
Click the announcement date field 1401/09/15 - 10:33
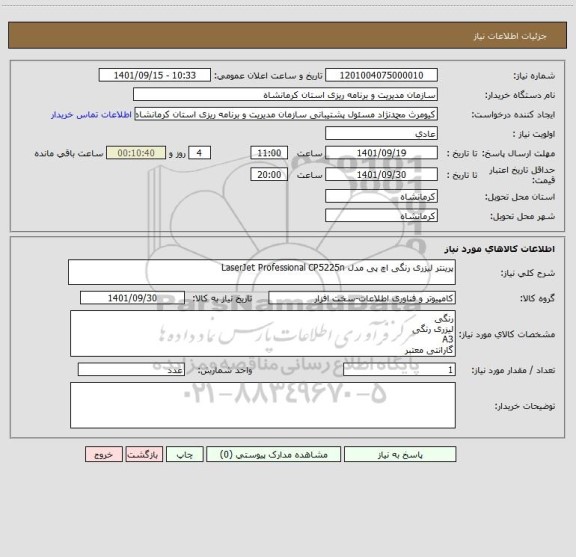tap(155, 75)
